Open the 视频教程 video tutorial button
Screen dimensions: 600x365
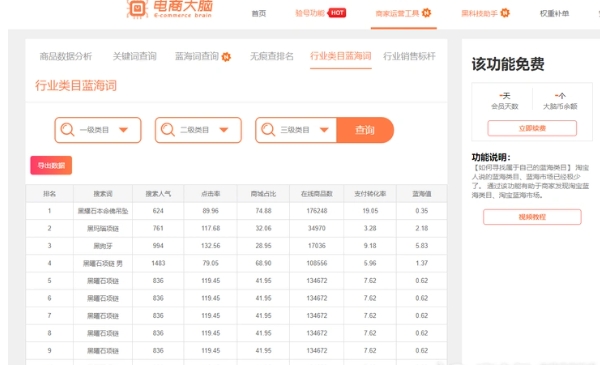click(x=532, y=217)
